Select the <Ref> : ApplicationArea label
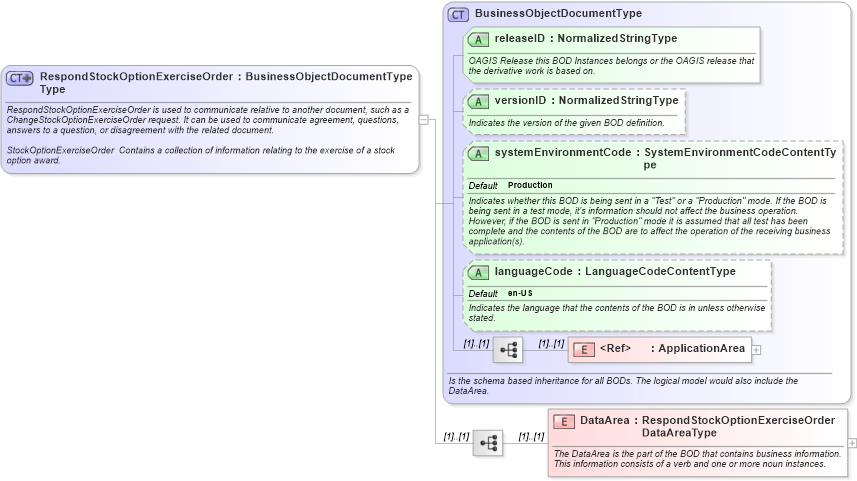 pyautogui.click(x=672, y=348)
